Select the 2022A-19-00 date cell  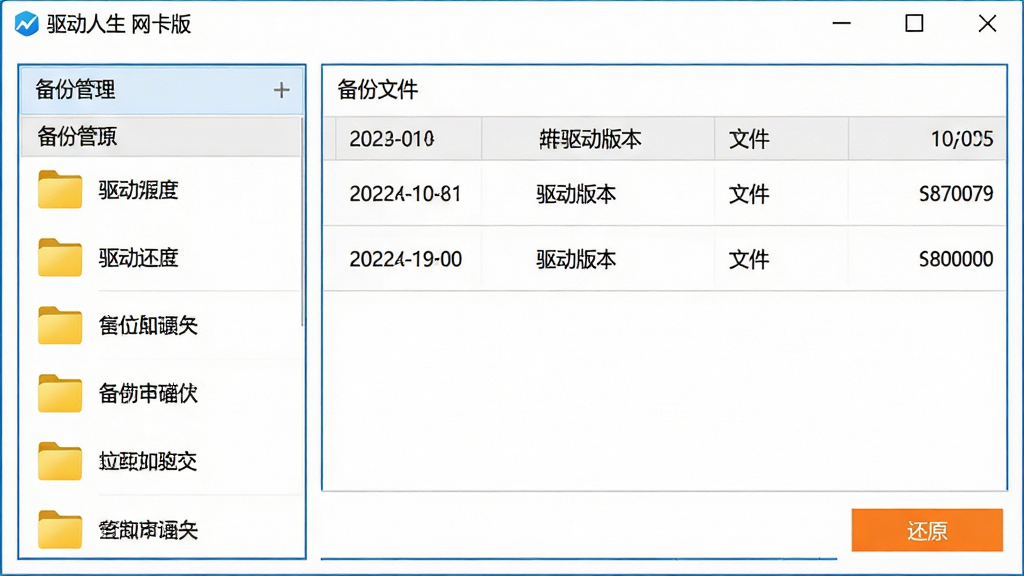click(406, 259)
